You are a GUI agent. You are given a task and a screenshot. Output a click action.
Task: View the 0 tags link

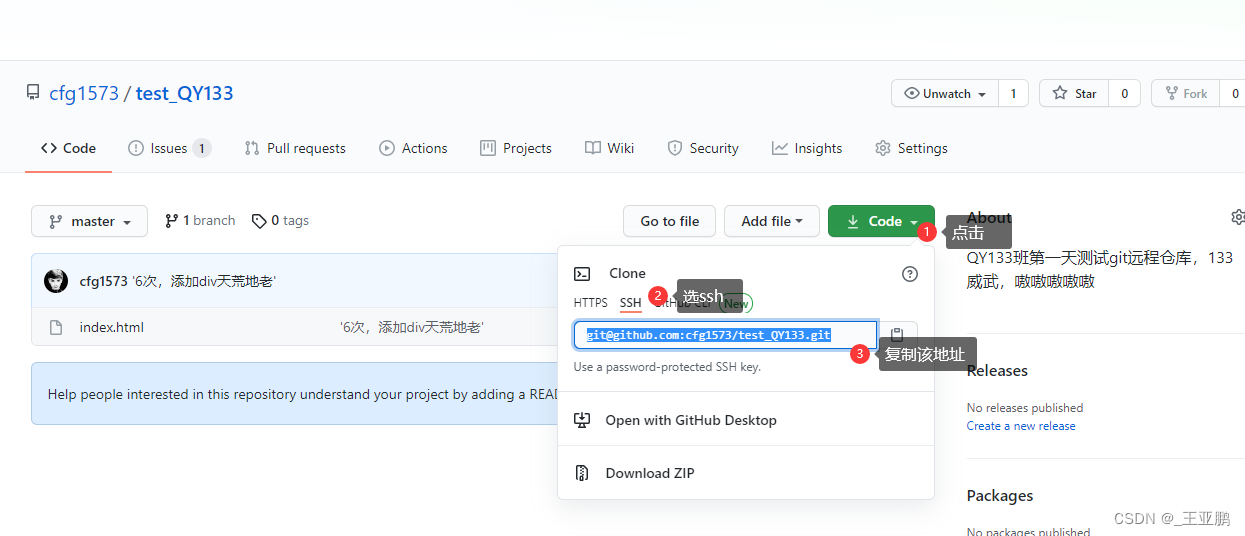(x=280, y=220)
